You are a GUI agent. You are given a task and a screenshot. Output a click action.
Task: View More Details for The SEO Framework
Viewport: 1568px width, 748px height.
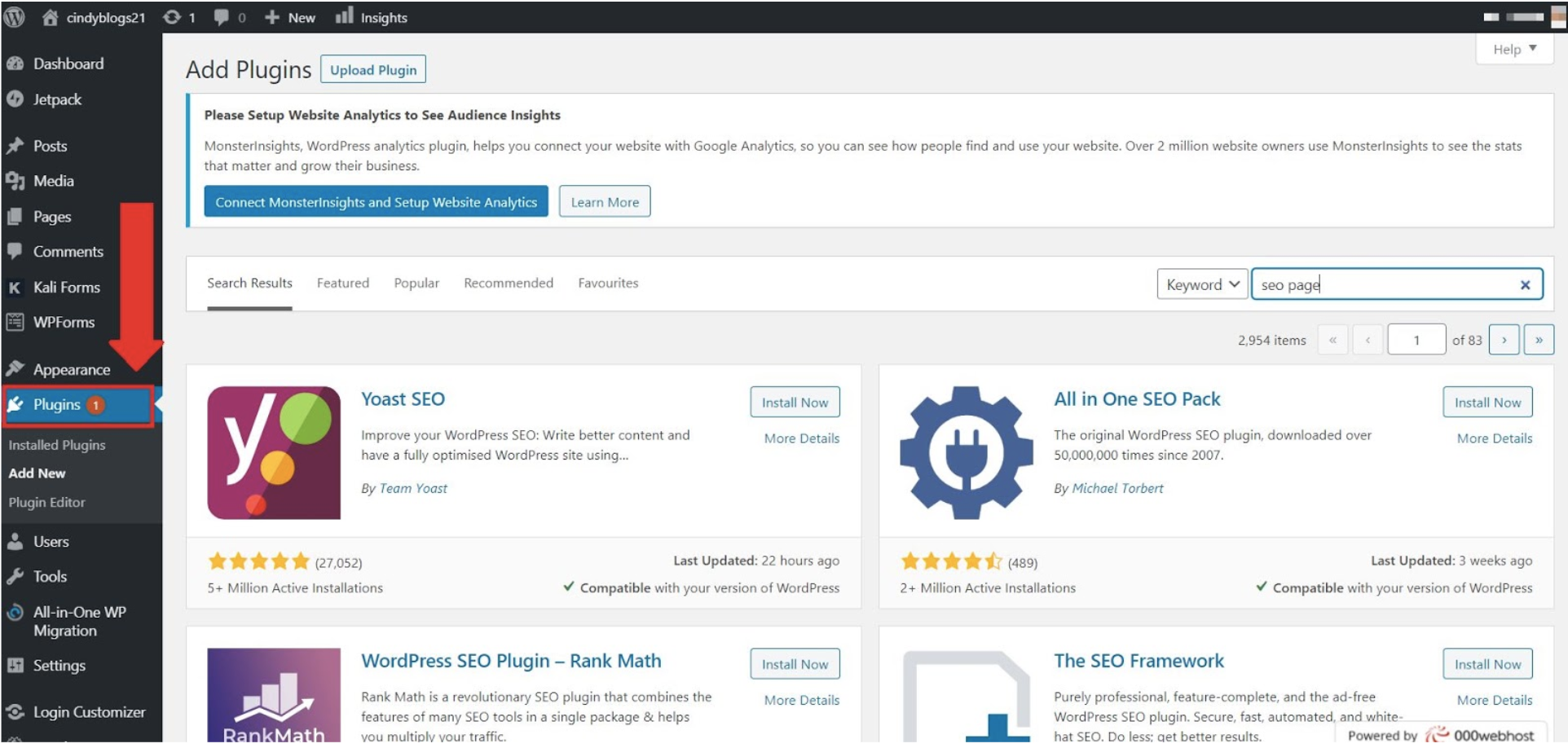(x=1494, y=701)
